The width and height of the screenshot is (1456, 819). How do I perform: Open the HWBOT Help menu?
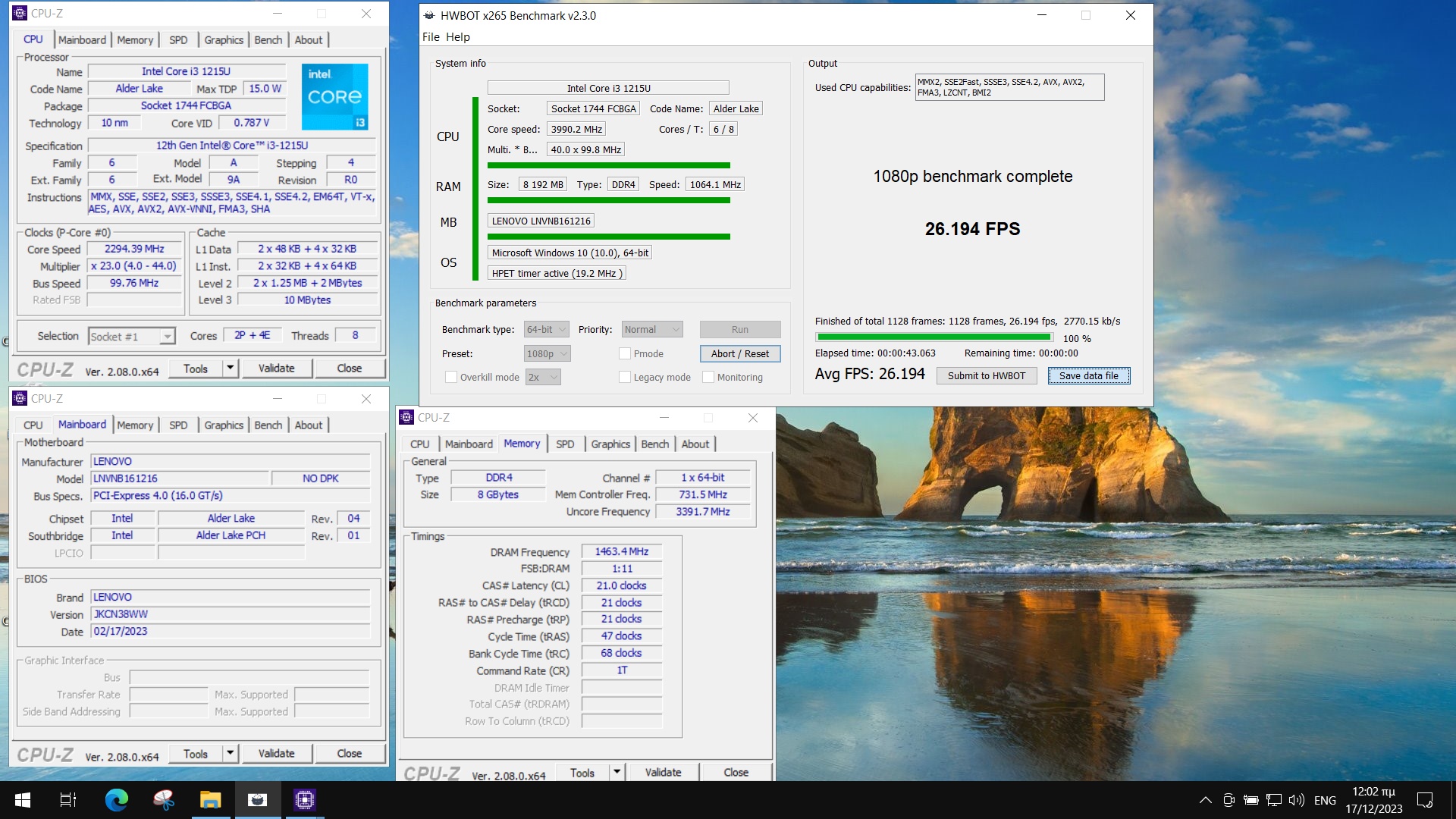457,36
